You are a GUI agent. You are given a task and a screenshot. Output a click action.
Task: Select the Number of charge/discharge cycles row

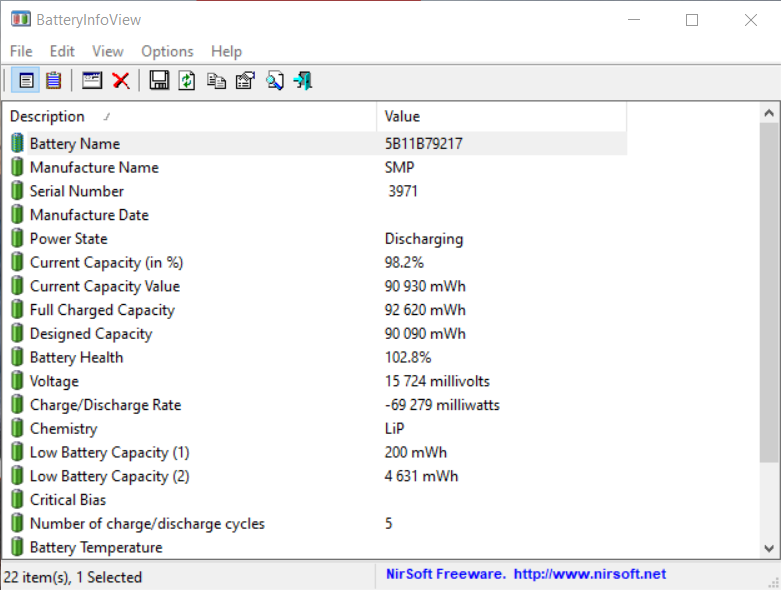tap(318, 523)
